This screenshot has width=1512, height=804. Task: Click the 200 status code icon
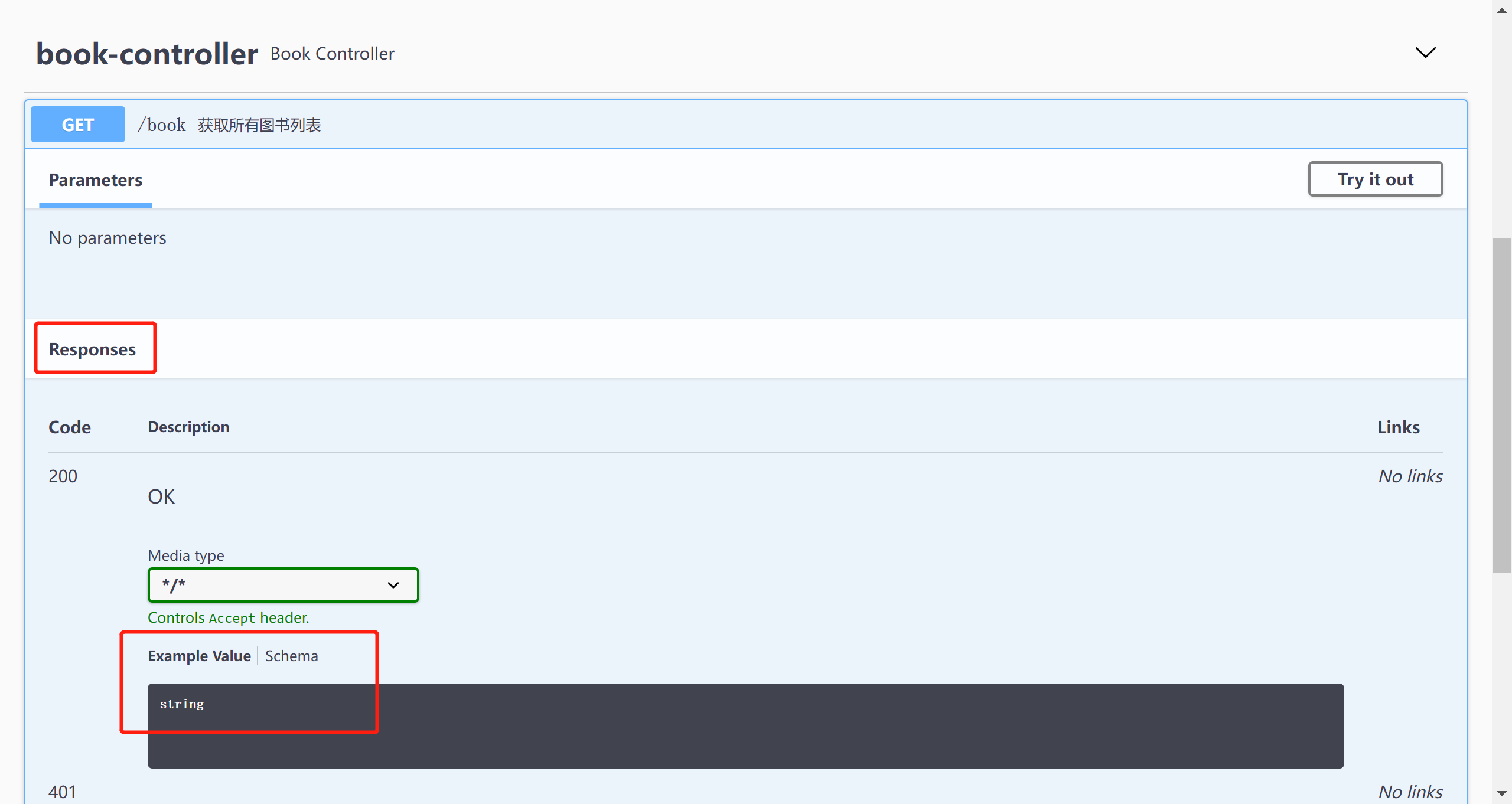tap(63, 475)
